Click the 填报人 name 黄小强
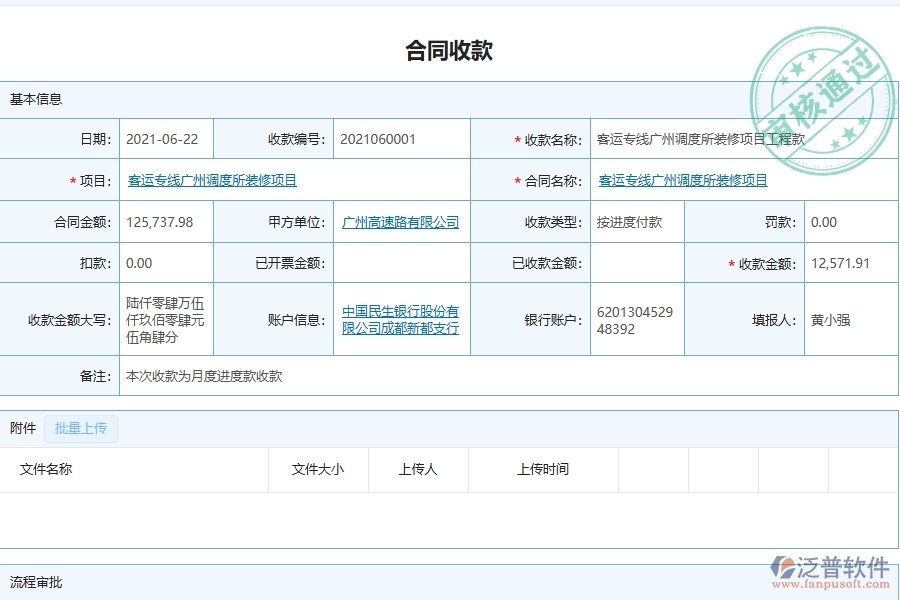This screenshot has width=900, height=600. (828, 318)
